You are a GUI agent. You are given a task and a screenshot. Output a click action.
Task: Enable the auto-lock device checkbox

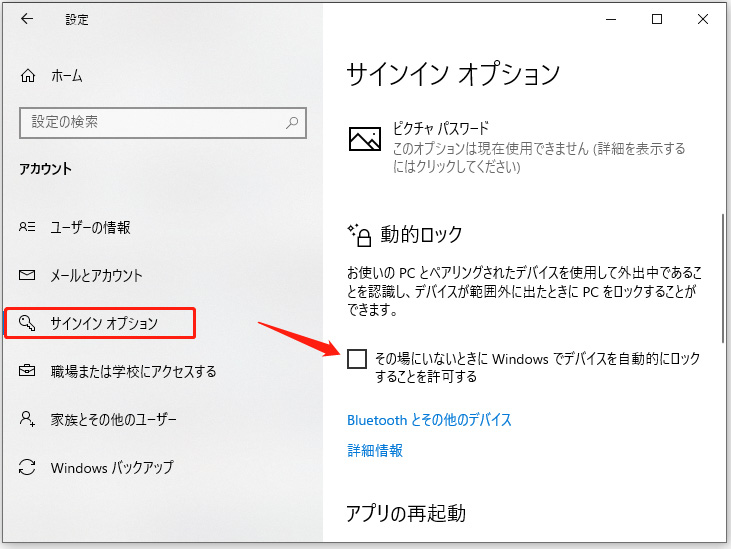(357, 359)
